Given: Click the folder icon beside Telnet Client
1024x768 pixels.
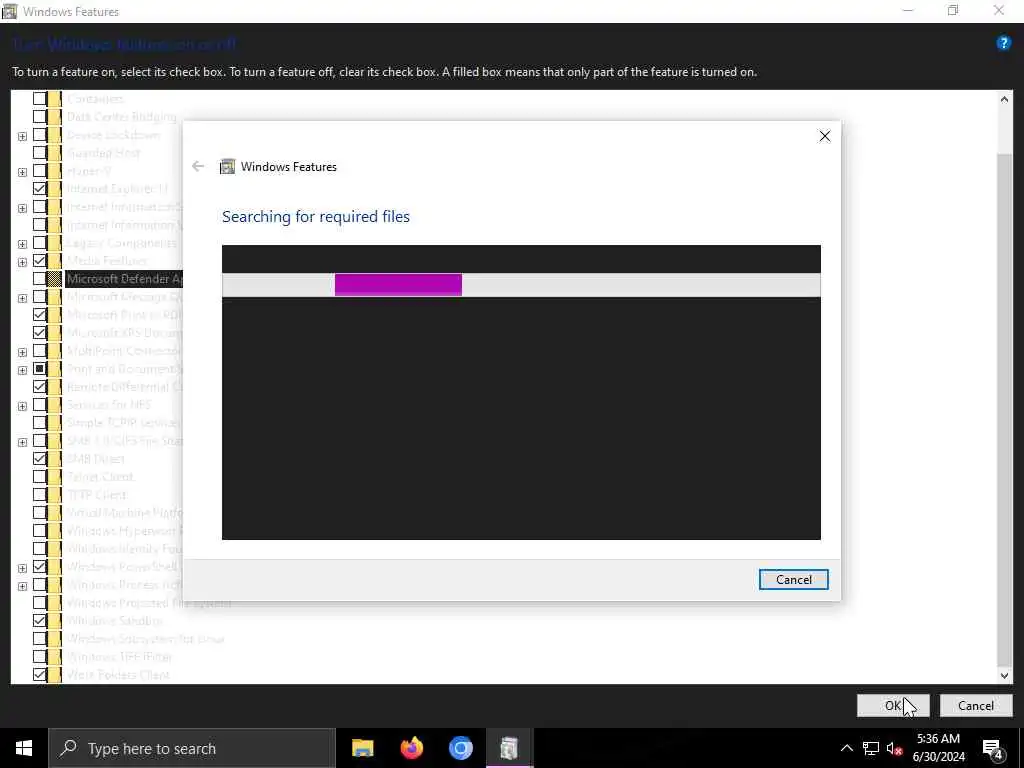Looking at the screenshot, I should point(55,477).
